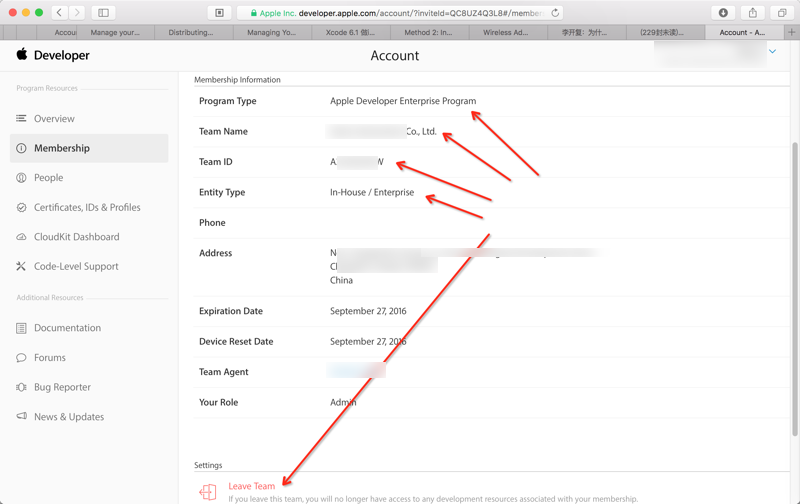Click the Documentation page icon

click(x=21, y=328)
